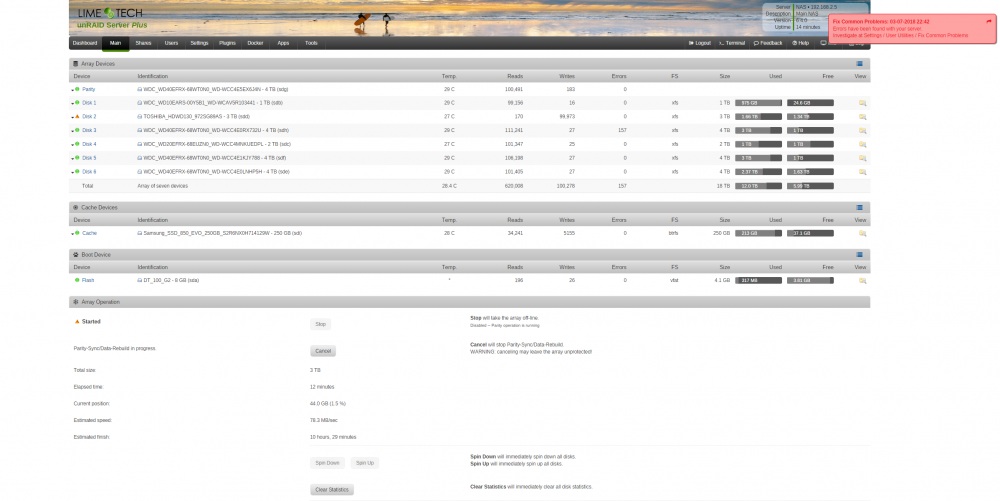Expand the dropdown arrow beside Disk 4
Viewport: 1000px width, 501px height.
pos(72,145)
